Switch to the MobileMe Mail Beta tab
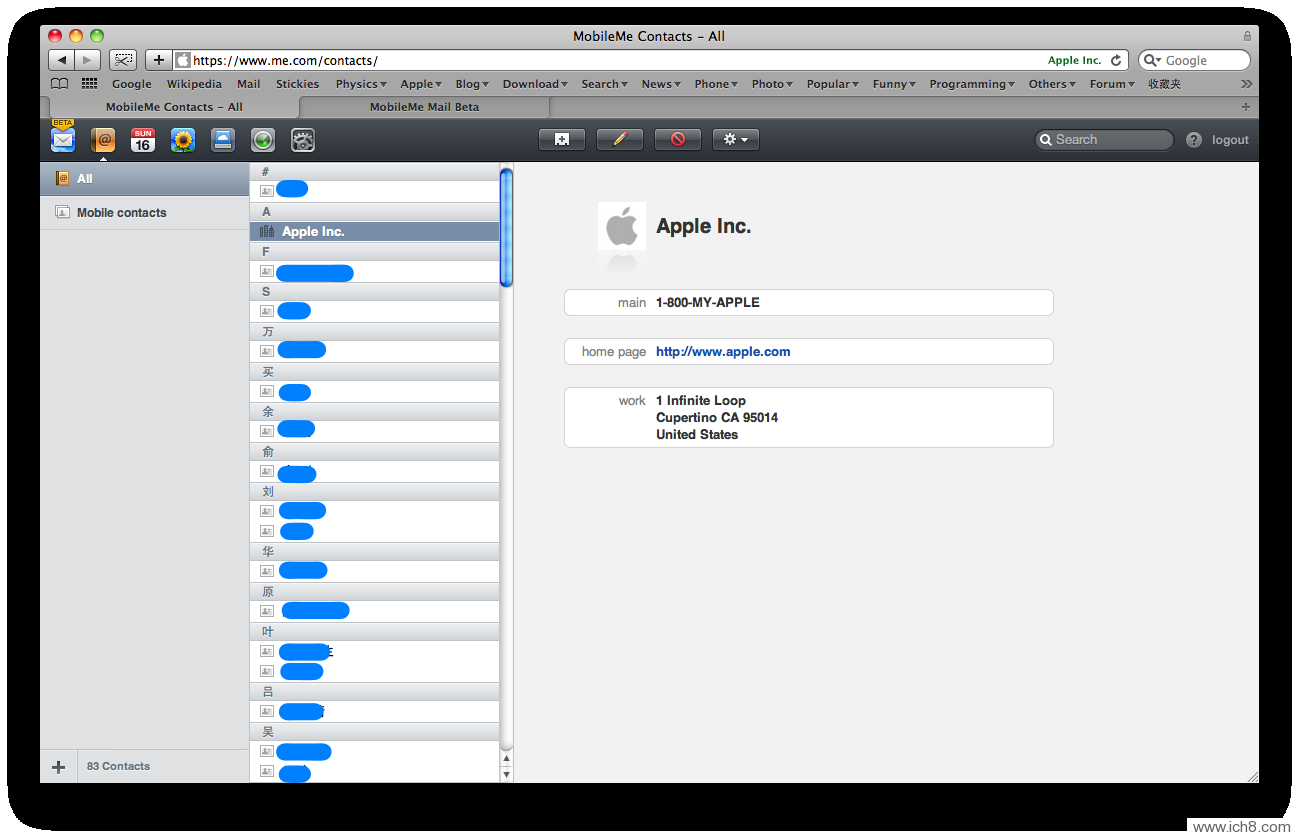 coord(424,107)
